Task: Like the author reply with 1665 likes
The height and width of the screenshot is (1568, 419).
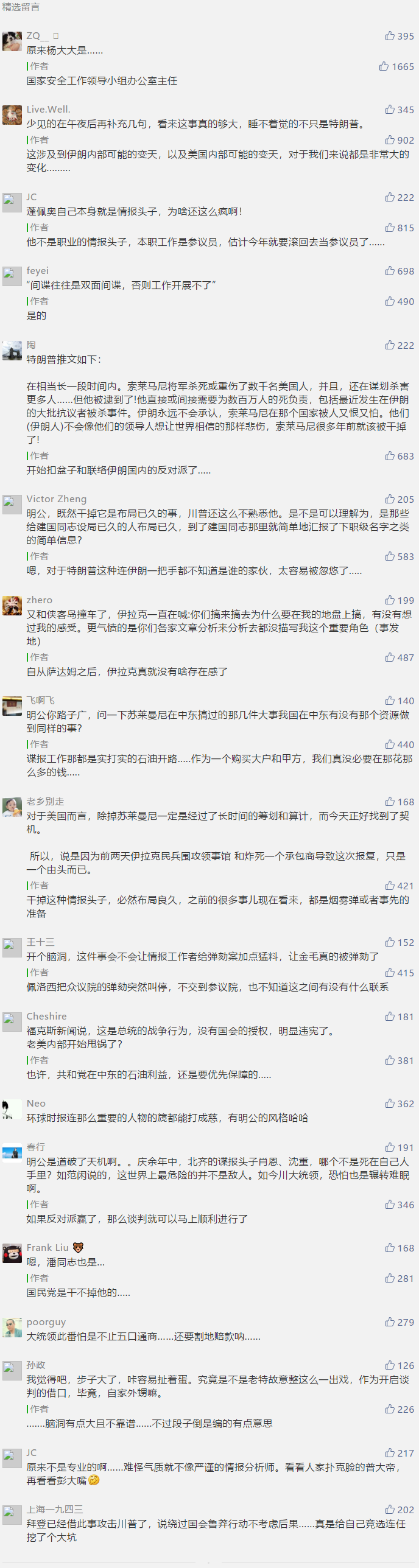Action: click(x=396, y=66)
